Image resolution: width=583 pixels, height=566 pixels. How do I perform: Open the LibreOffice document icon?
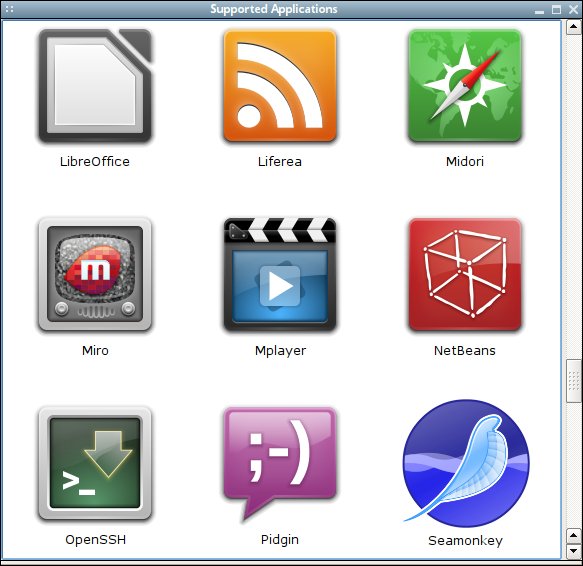95,86
